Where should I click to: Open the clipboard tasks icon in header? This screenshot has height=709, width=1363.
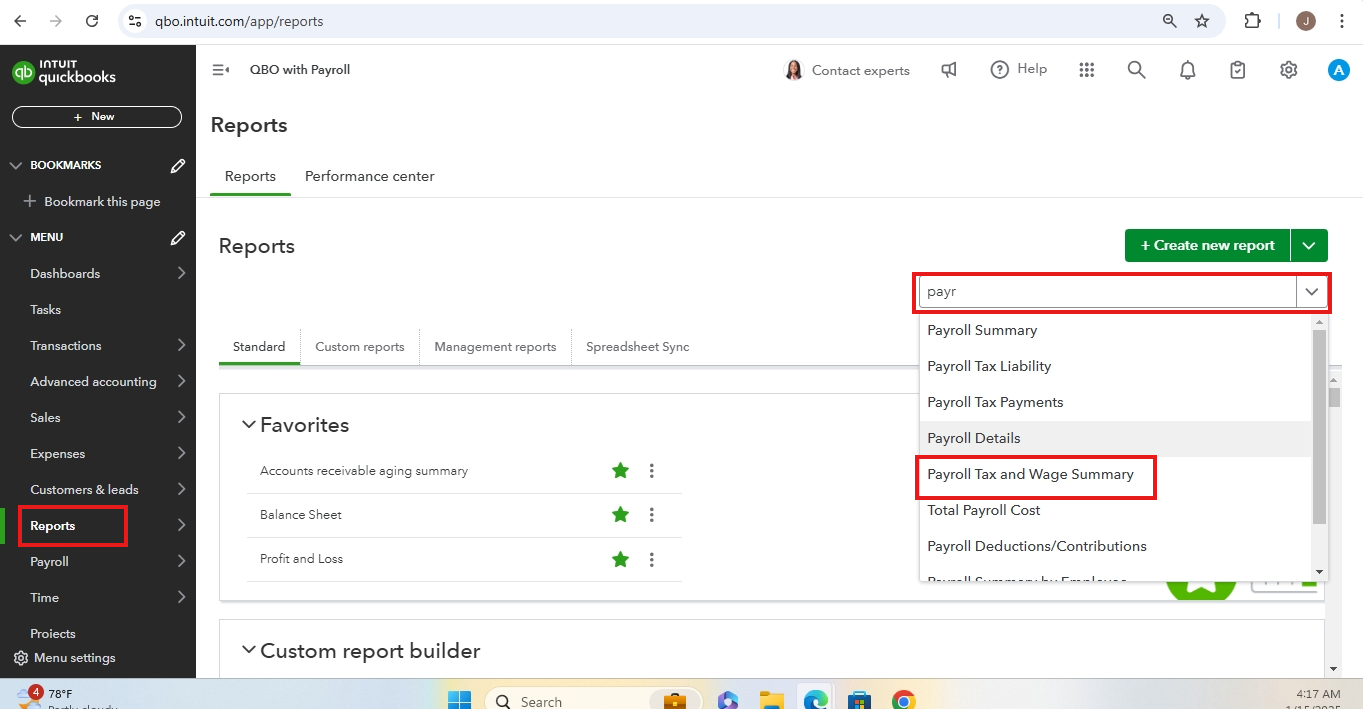1238,70
